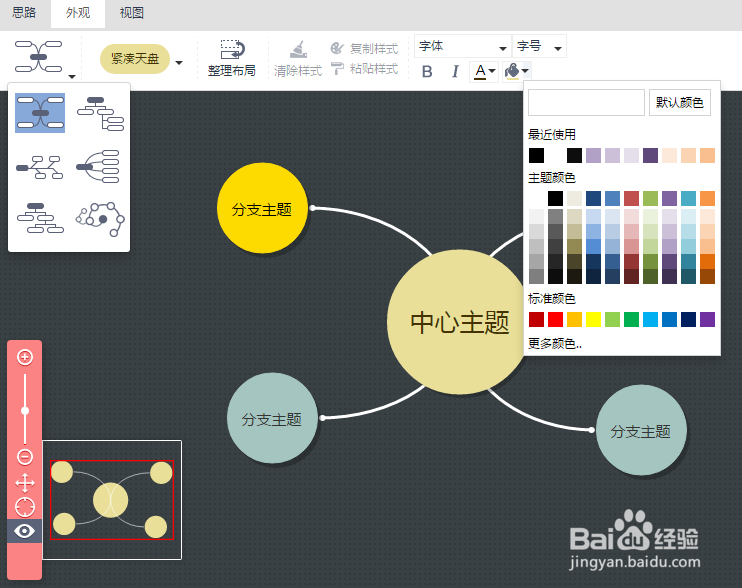Screen dimensions: 742x588
Task: Click the 整理布局 arrange layout icon
Action: point(232,50)
